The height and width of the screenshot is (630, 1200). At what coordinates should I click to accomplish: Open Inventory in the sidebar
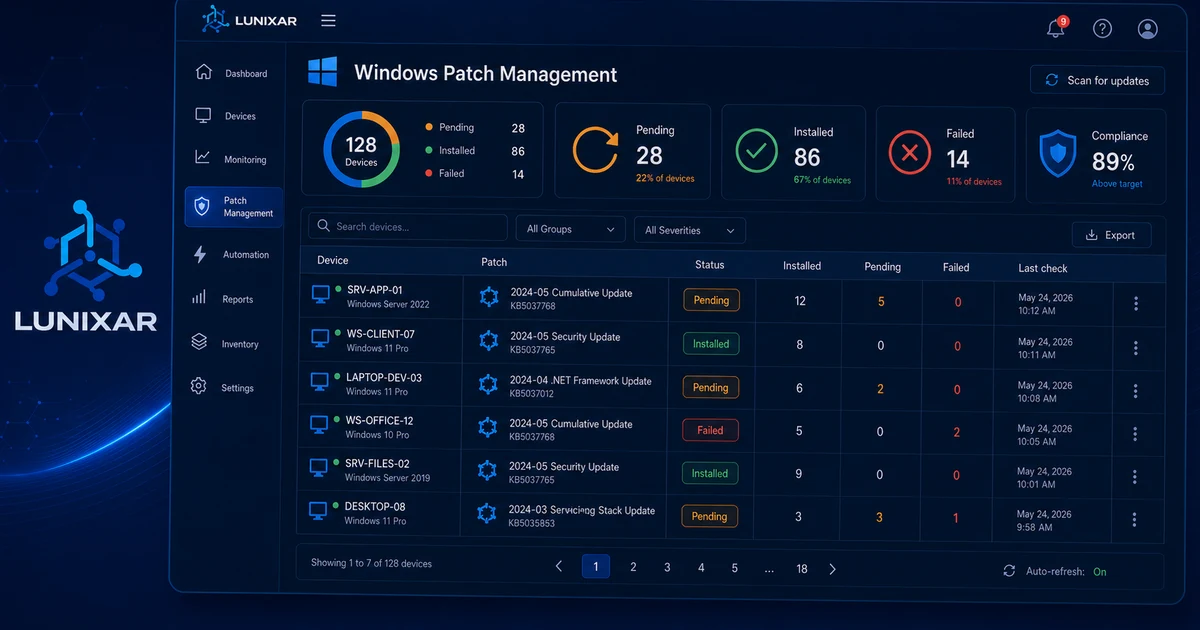point(226,344)
